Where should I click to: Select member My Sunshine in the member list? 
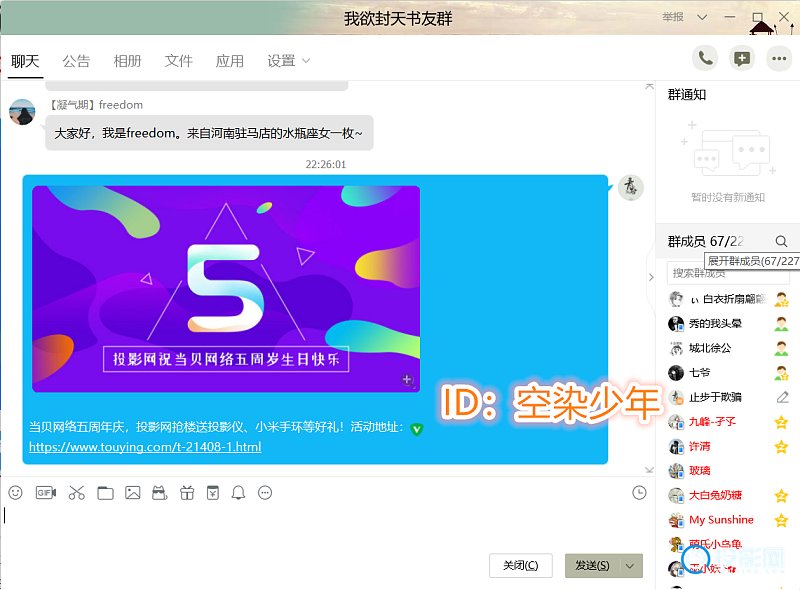click(x=721, y=520)
